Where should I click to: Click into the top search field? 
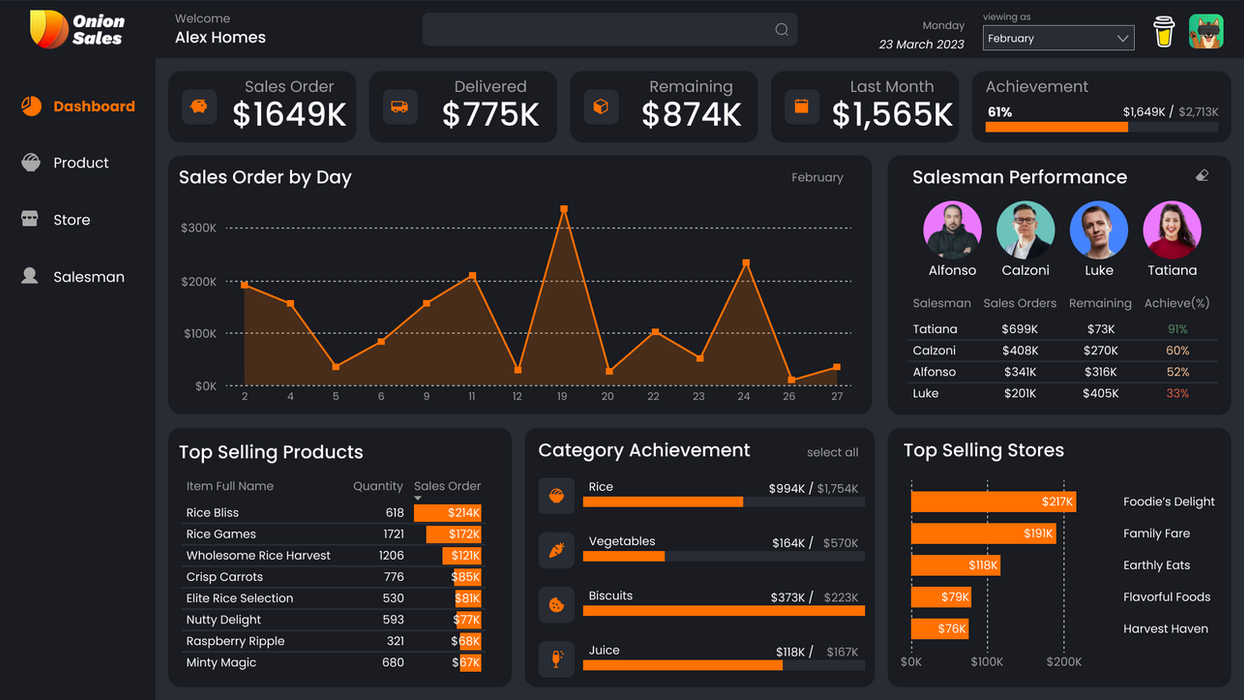[609, 30]
